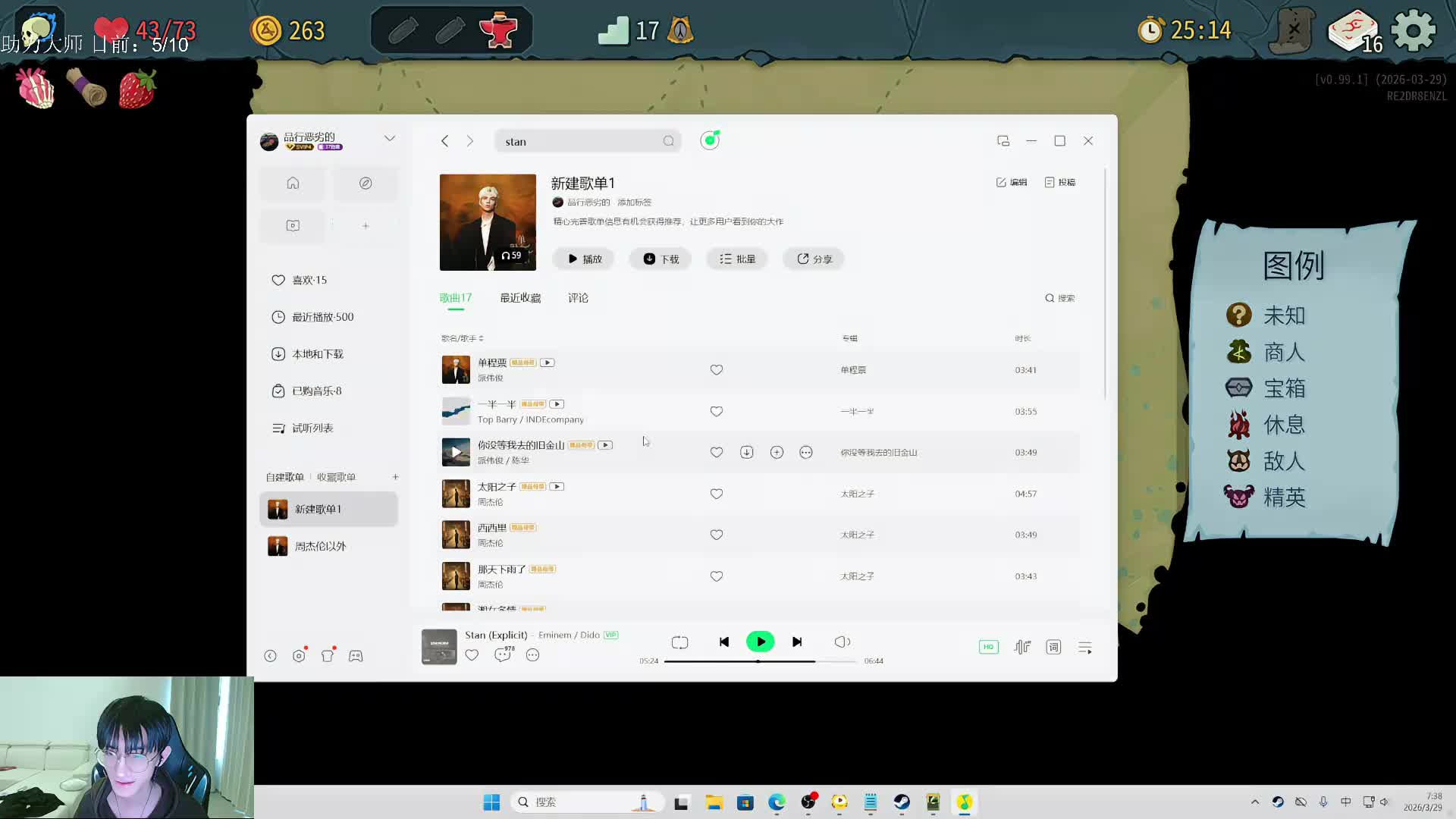The width and height of the screenshot is (1456, 819).
Task: Open the playback queue list icon
Action: (1085, 647)
